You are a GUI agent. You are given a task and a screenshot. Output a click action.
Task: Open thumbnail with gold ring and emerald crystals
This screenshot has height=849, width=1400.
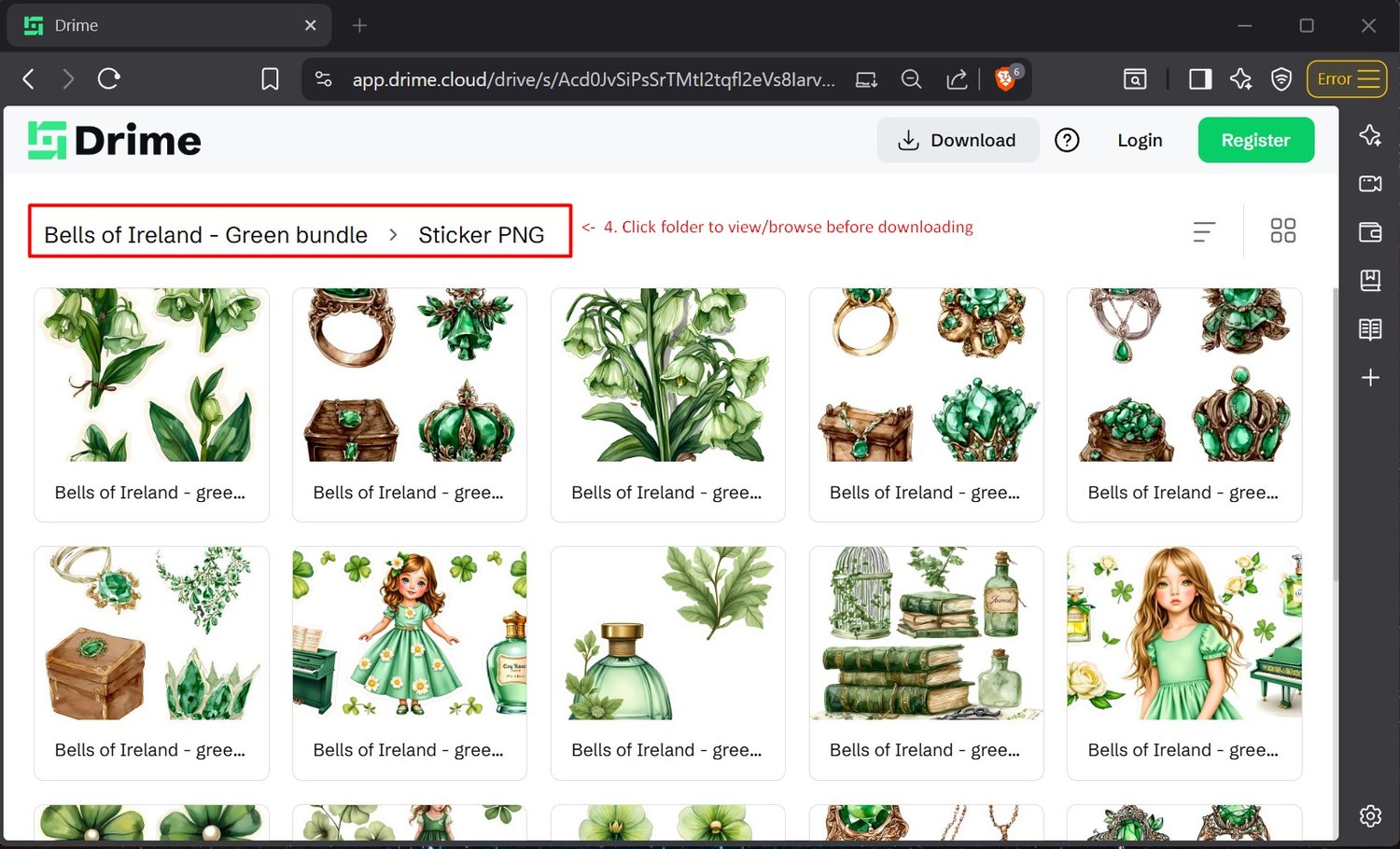pos(927,375)
